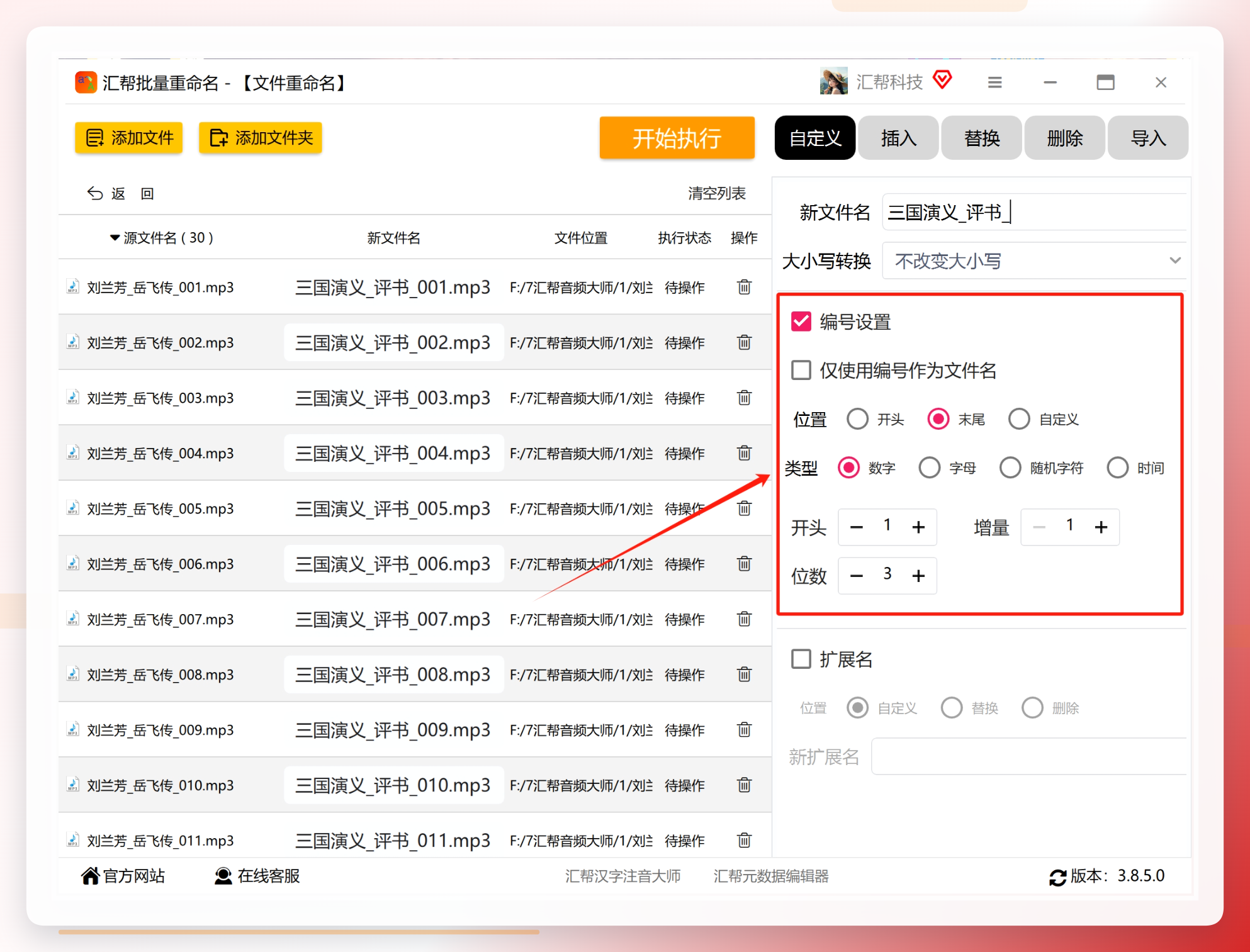Switch to the 替换 tab
This screenshot has height=952, width=1250.
point(981,138)
